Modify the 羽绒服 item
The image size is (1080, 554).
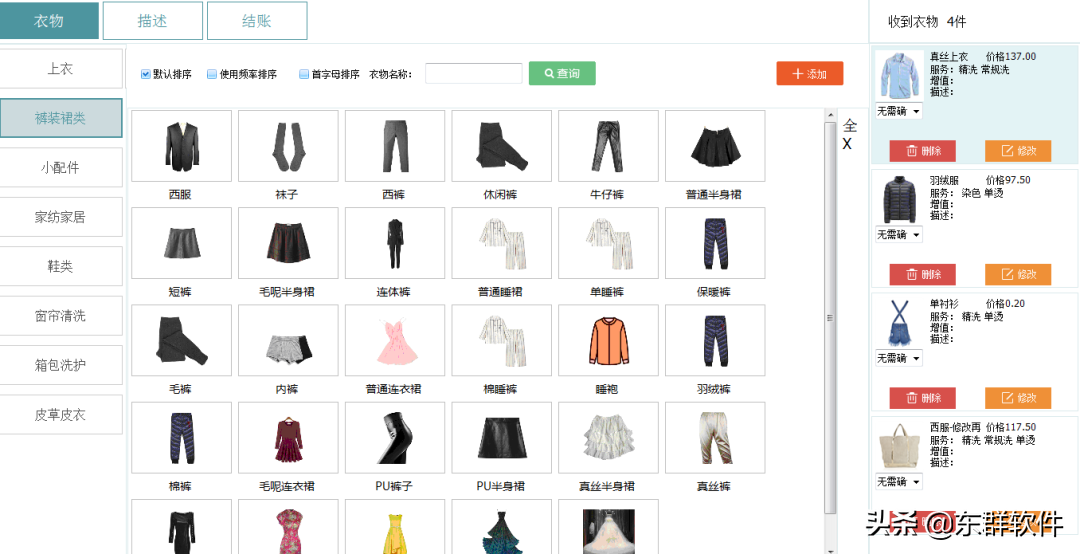(1018, 274)
